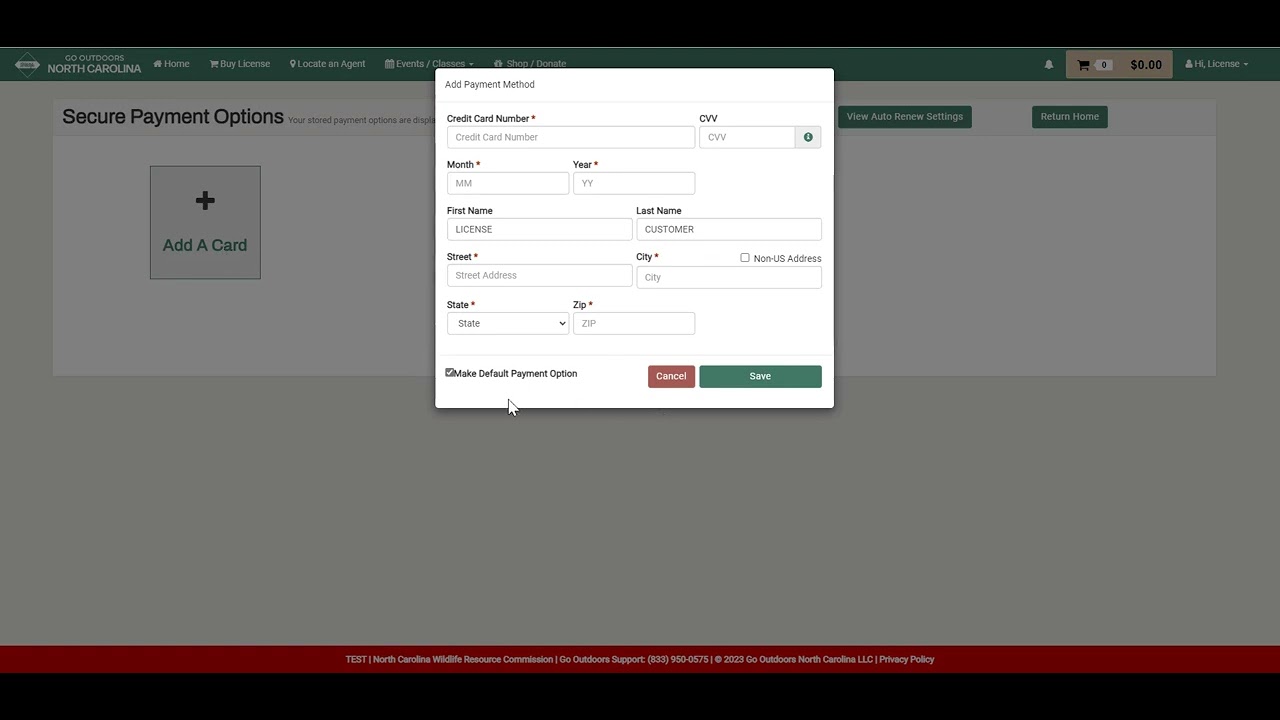
Task: Open the Privacy Policy link
Action: coord(907,660)
